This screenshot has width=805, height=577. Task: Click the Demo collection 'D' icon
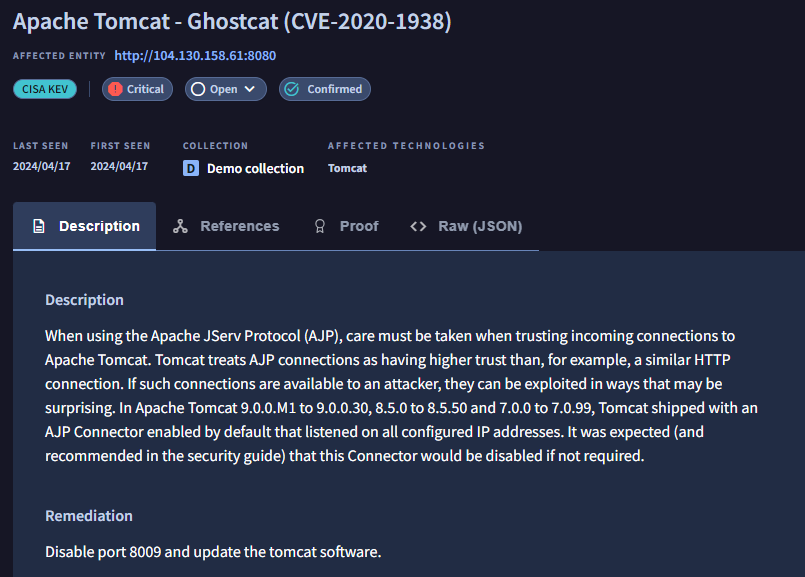coord(191,168)
